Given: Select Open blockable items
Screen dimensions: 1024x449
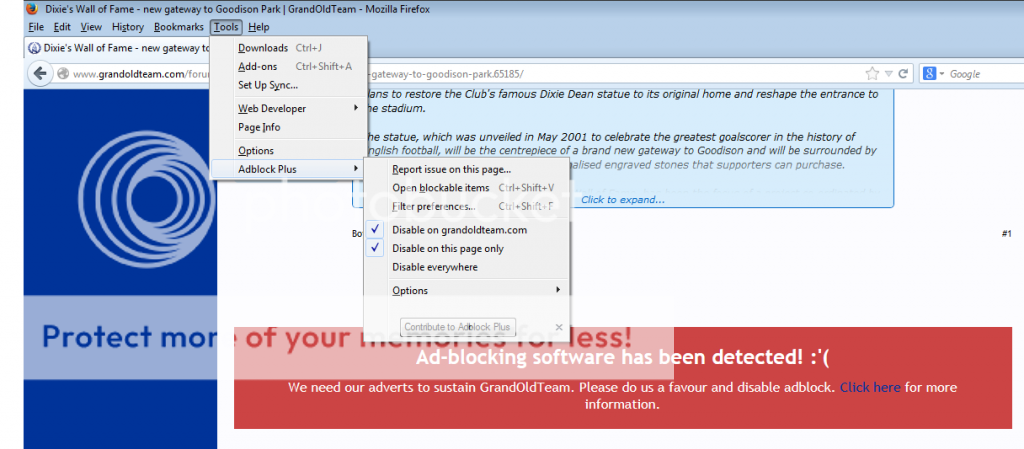Looking at the screenshot, I should point(466,188).
